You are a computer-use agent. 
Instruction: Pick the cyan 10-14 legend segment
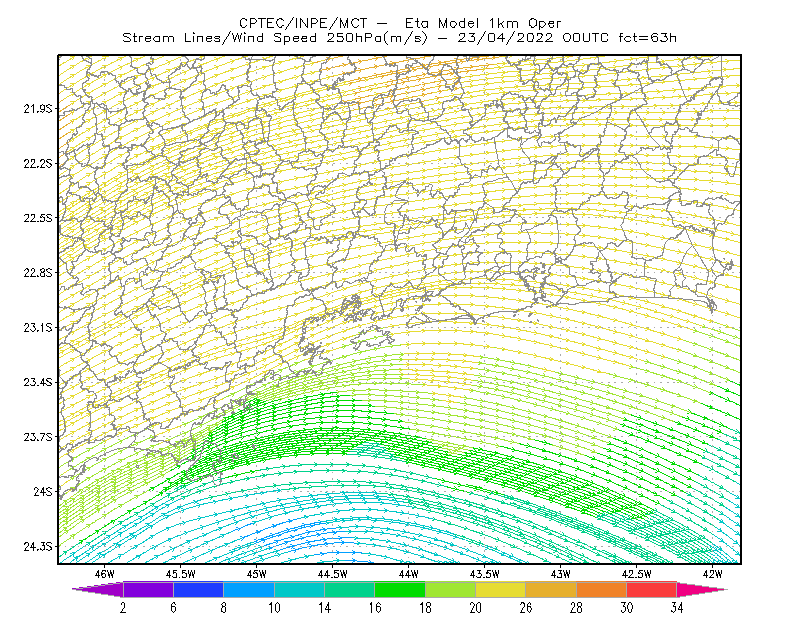(x=299, y=589)
